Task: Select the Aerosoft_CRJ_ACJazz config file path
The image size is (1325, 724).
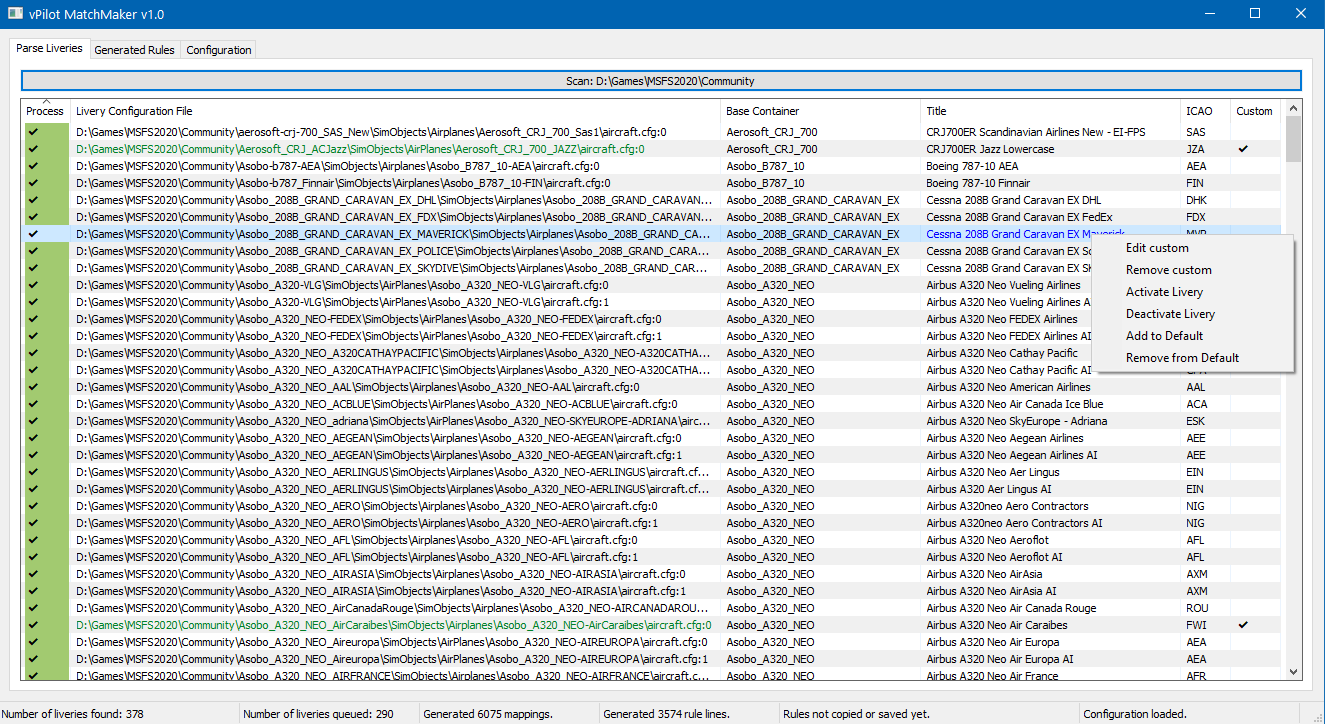Action: 360,149
